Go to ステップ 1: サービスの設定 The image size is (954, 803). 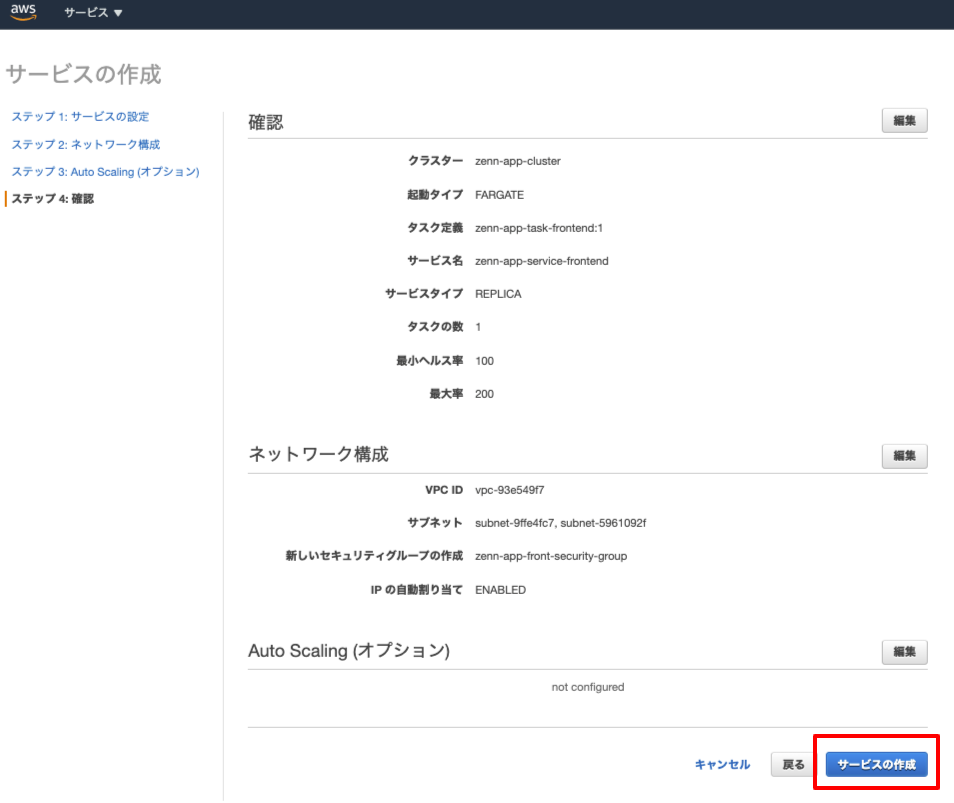pos(81,117)
